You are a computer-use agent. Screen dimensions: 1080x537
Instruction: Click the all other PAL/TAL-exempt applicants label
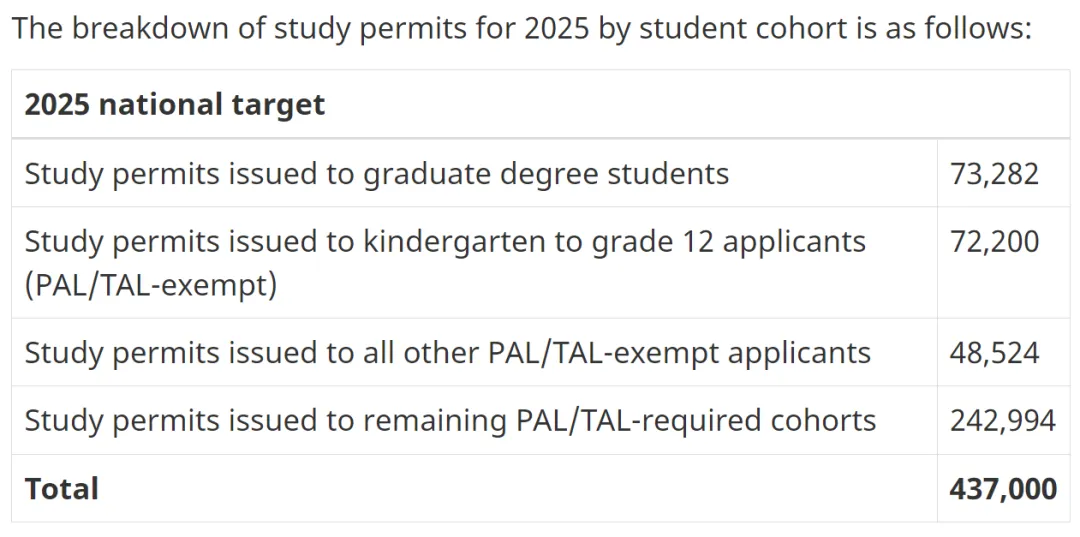pyautogui.click(x=447, y=353)
